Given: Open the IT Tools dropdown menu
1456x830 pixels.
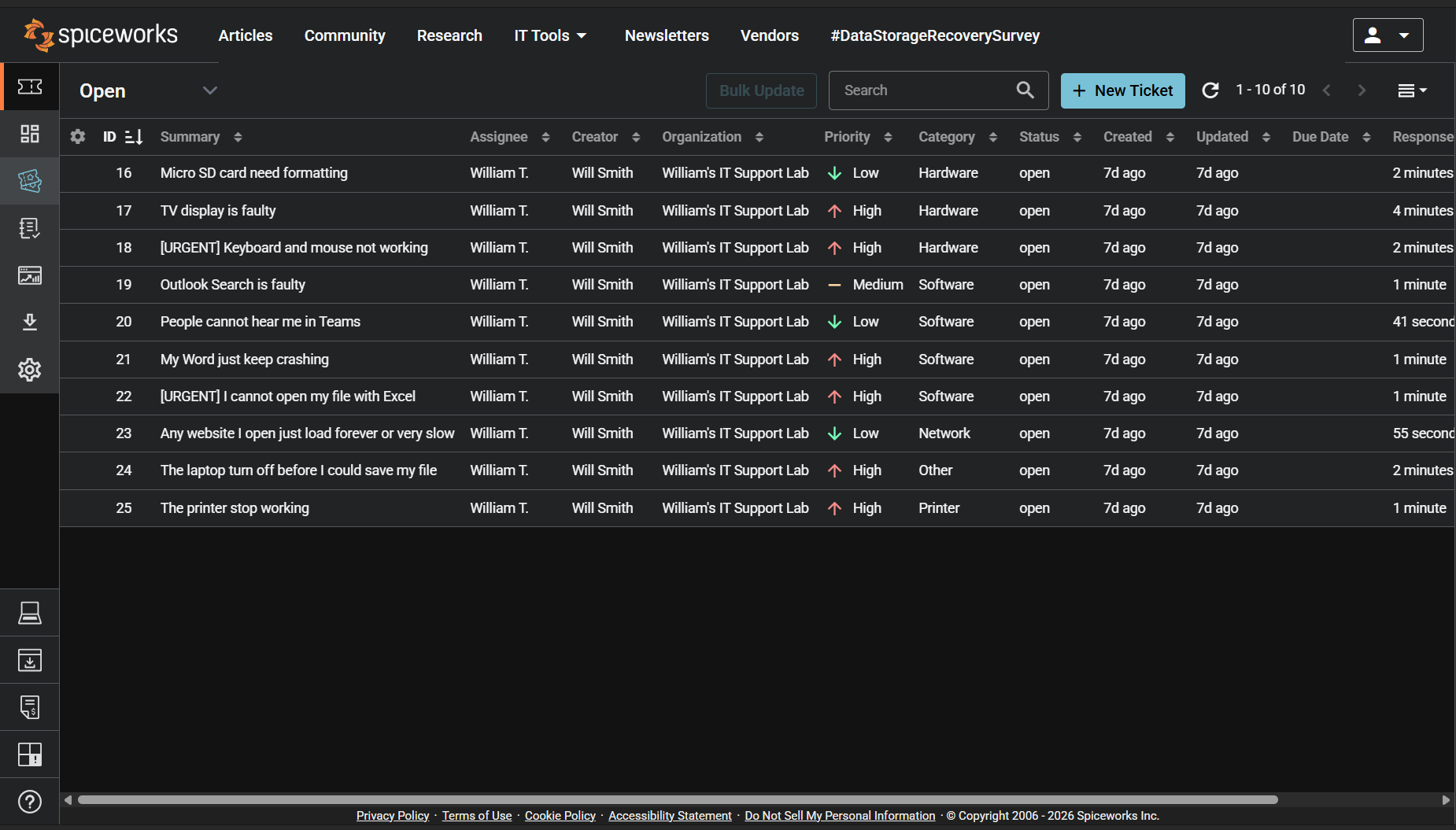Looking at the screenshot, I should (550, 35).
